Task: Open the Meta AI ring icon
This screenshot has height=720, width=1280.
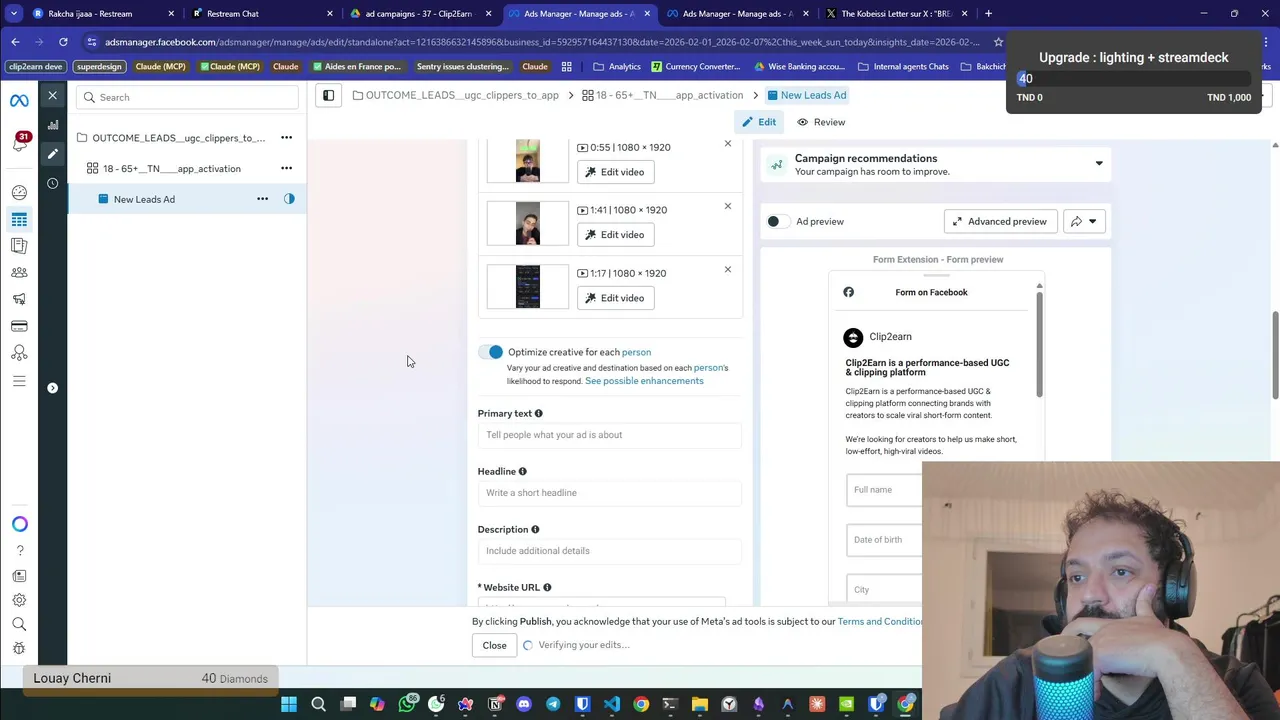Action: [x=19, y=524]
